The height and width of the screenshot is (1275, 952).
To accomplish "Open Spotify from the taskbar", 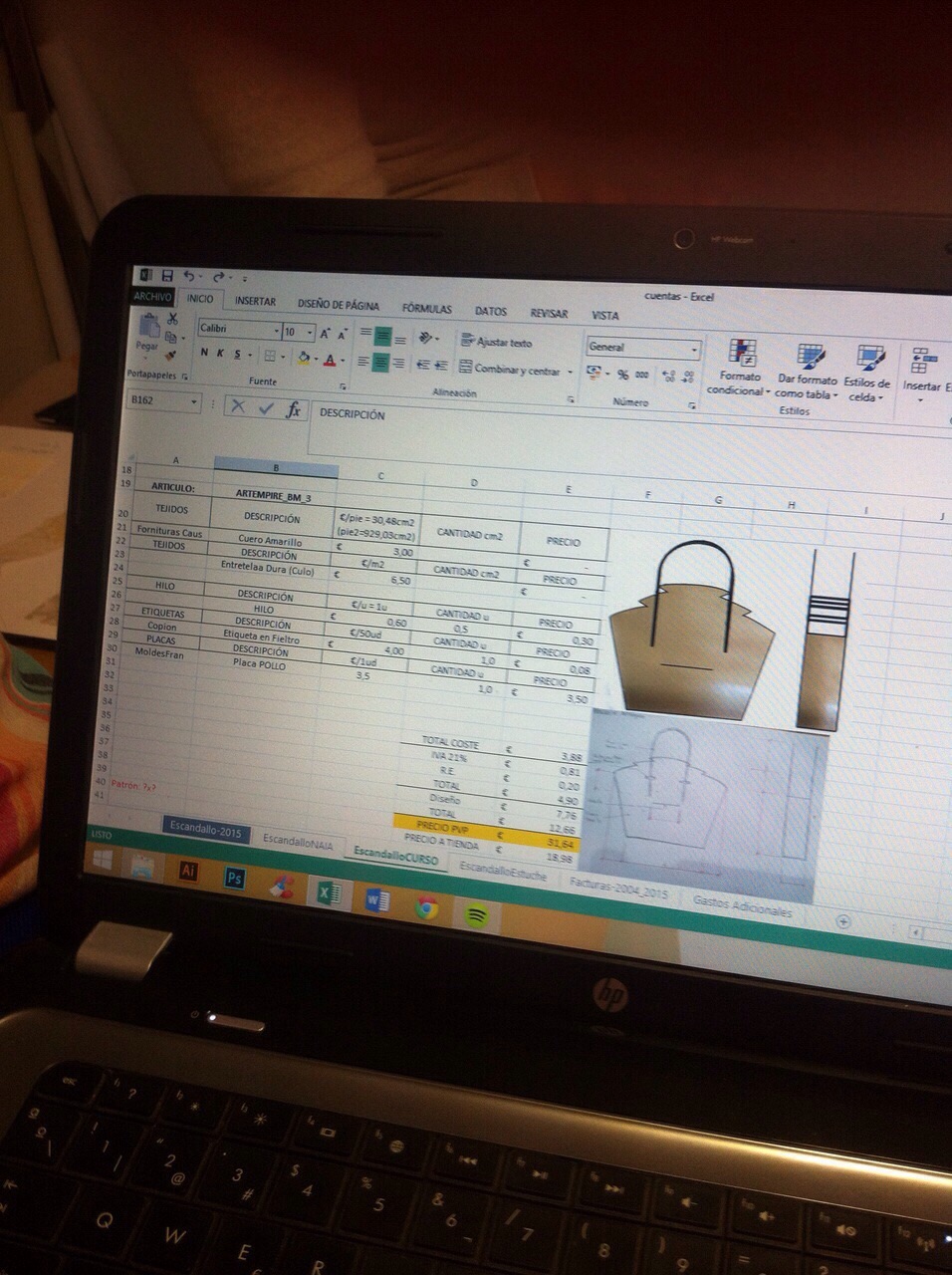I will [x=475, y=913].
